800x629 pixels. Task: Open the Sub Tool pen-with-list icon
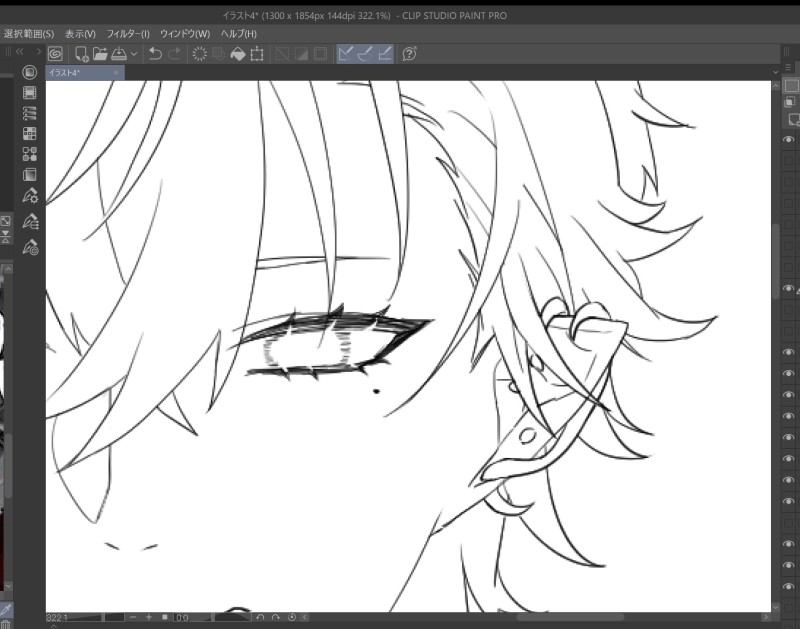point(30,221)
